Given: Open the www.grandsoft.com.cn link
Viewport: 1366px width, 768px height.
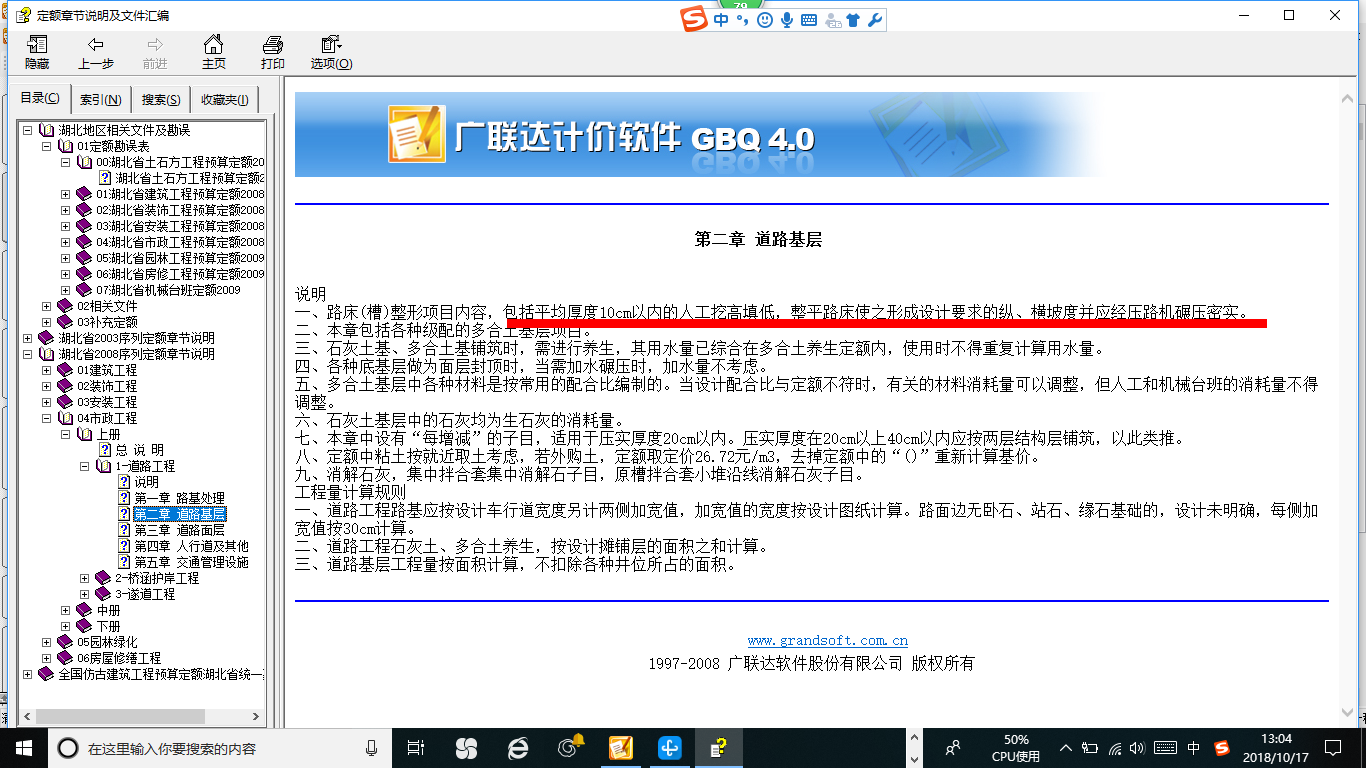Looking at the screenshot, I should pyautogui.click(x=828, y=640).
